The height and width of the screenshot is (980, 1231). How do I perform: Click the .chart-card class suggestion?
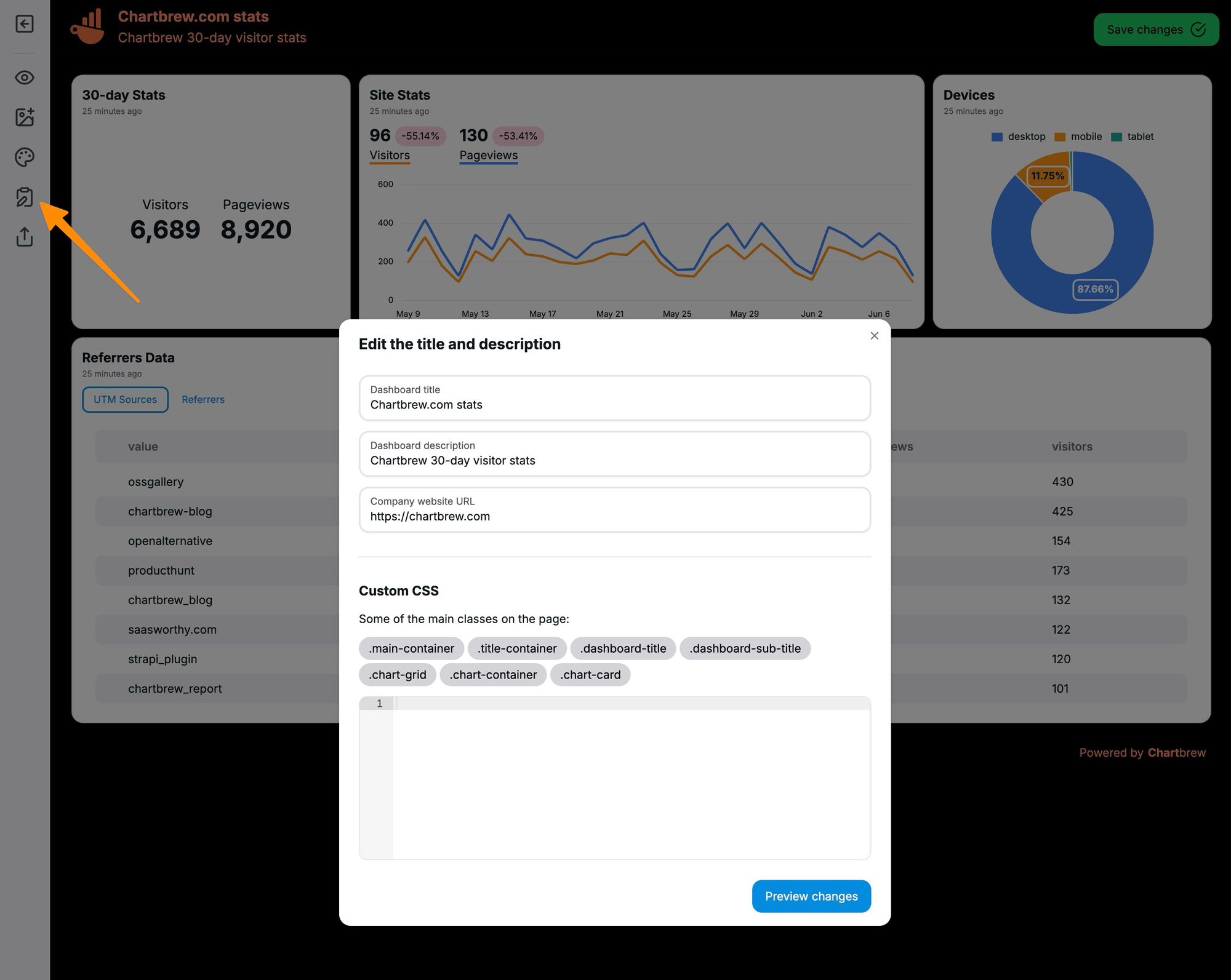pos(590,674)
